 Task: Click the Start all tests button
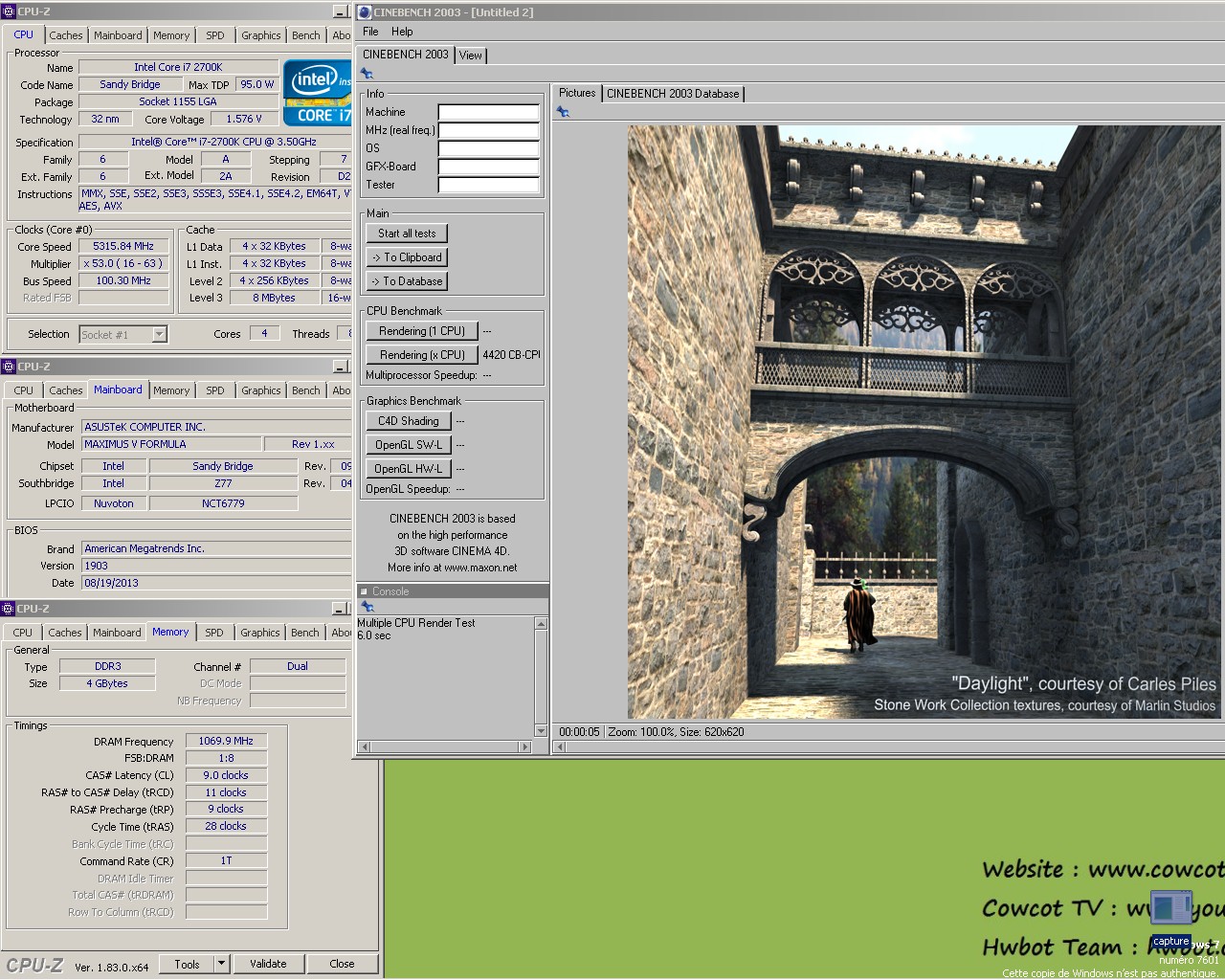pos(407,234)
